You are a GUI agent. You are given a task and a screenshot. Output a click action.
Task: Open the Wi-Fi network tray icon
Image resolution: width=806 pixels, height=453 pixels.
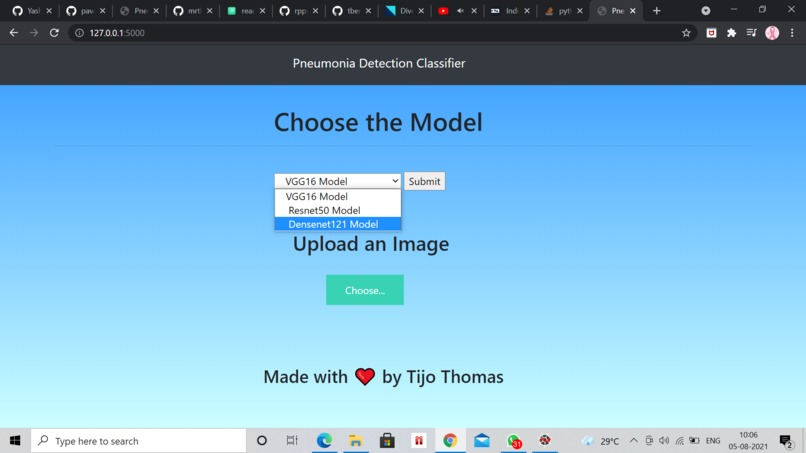point(679,441)
